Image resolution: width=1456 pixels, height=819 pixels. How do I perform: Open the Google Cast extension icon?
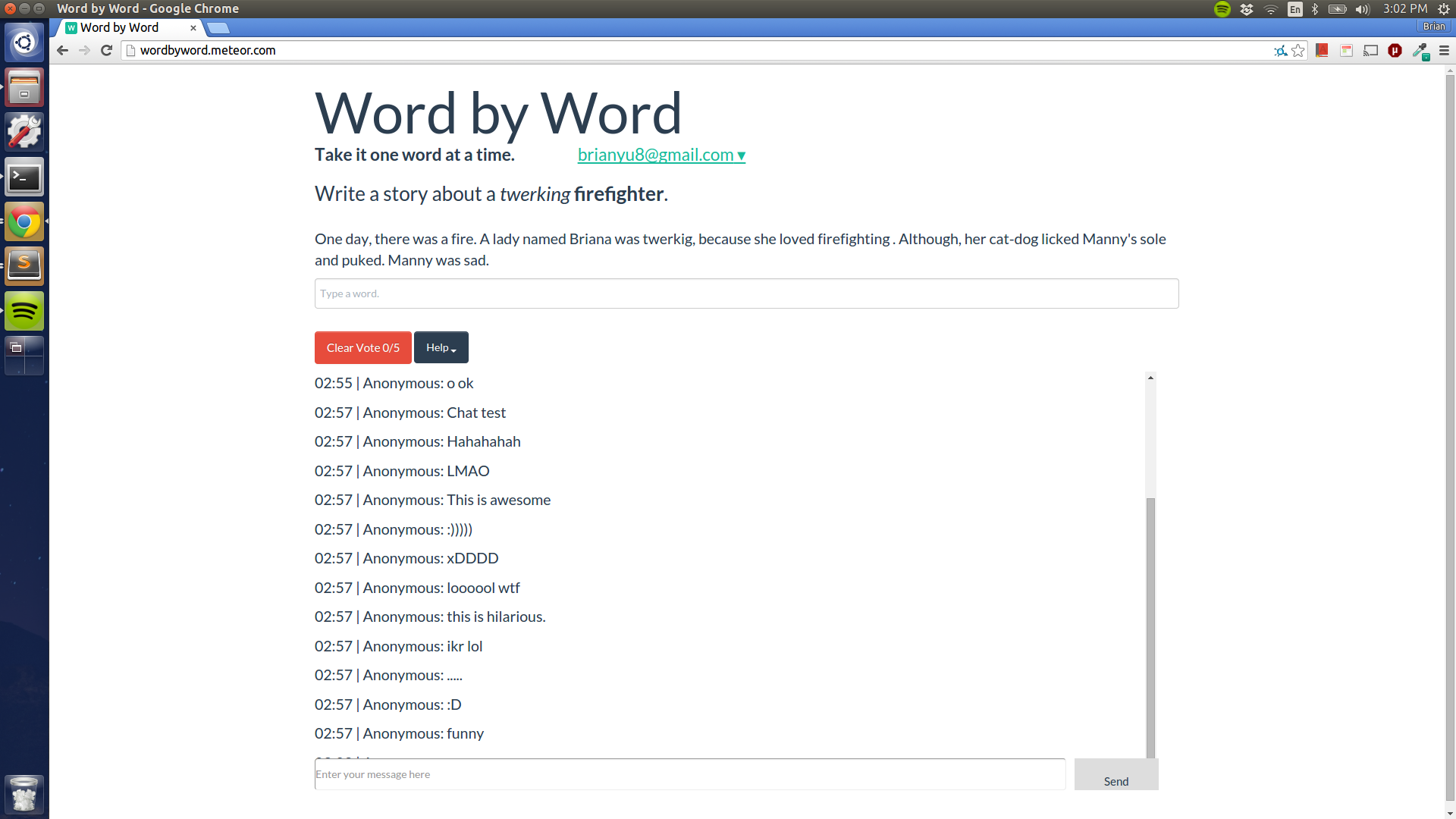[x=1370, y=51]
